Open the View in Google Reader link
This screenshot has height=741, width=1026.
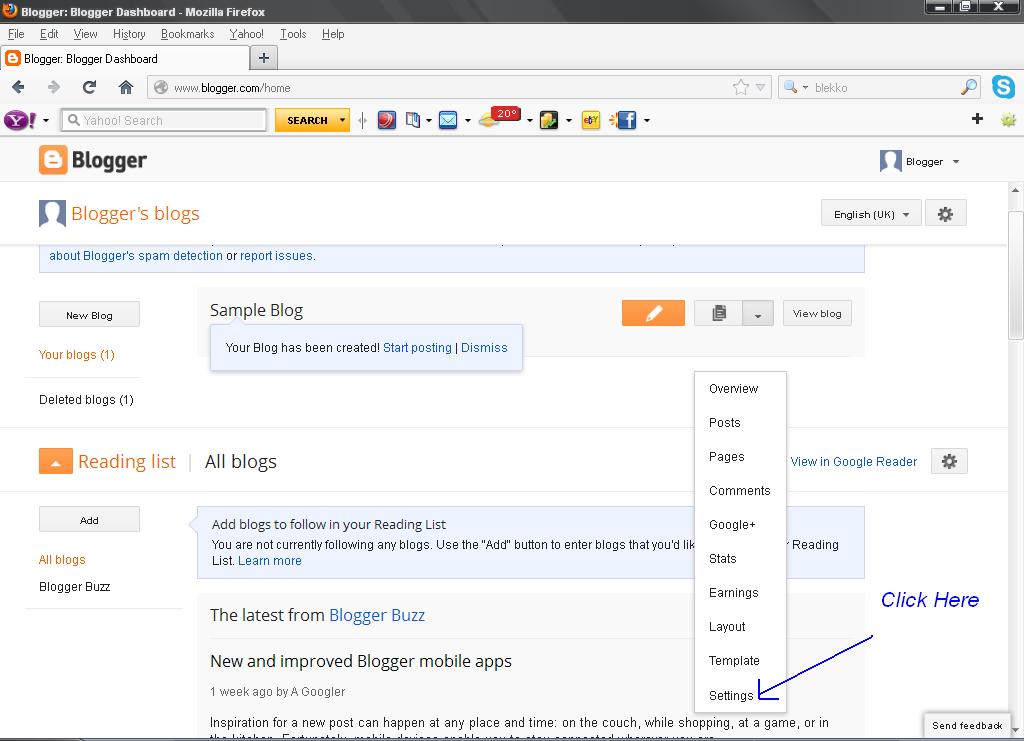click(x=853, y=461)
